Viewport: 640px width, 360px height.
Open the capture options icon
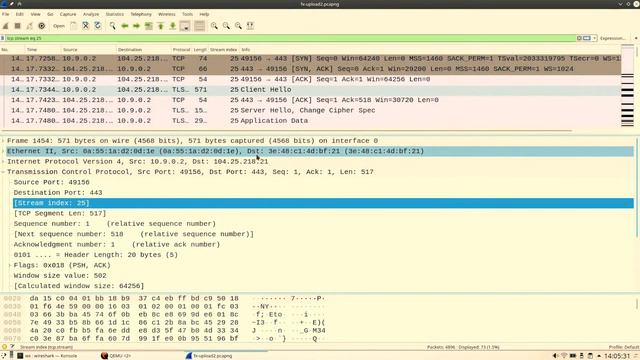[x=42, y=26]
